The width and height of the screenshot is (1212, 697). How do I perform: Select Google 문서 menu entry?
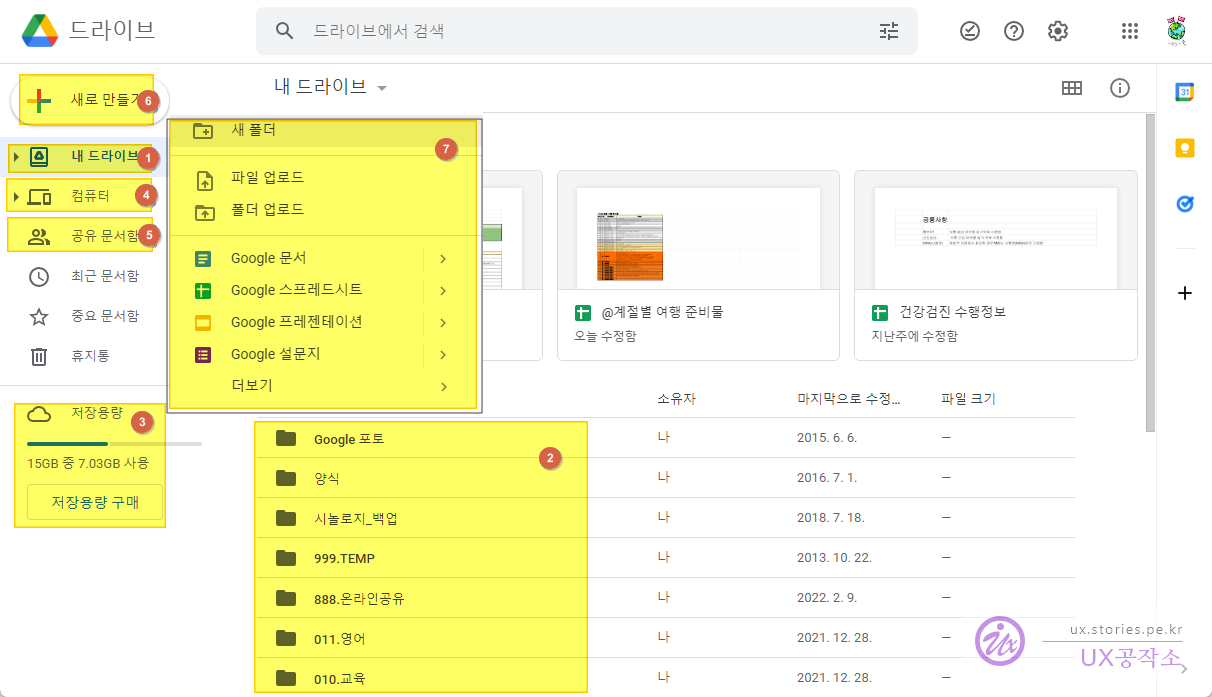point(324,258)
